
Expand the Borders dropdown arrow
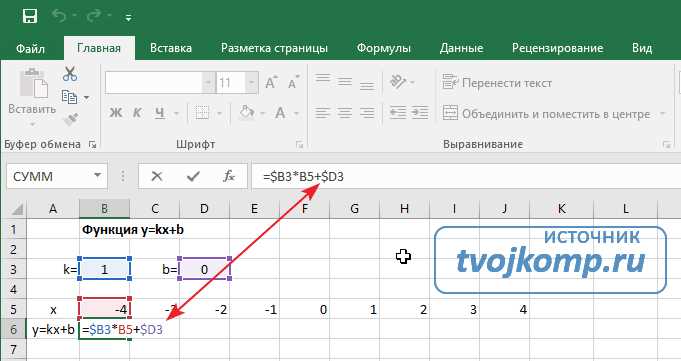219,114
